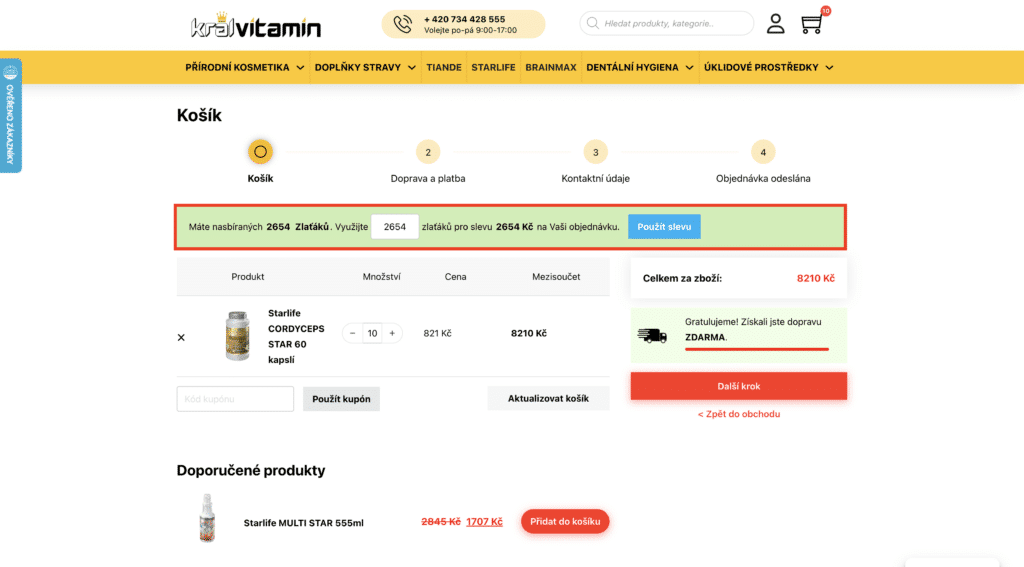The image size is (1024, 567).
Task: Open the TIANDE menu item
Action: point(443,67)
